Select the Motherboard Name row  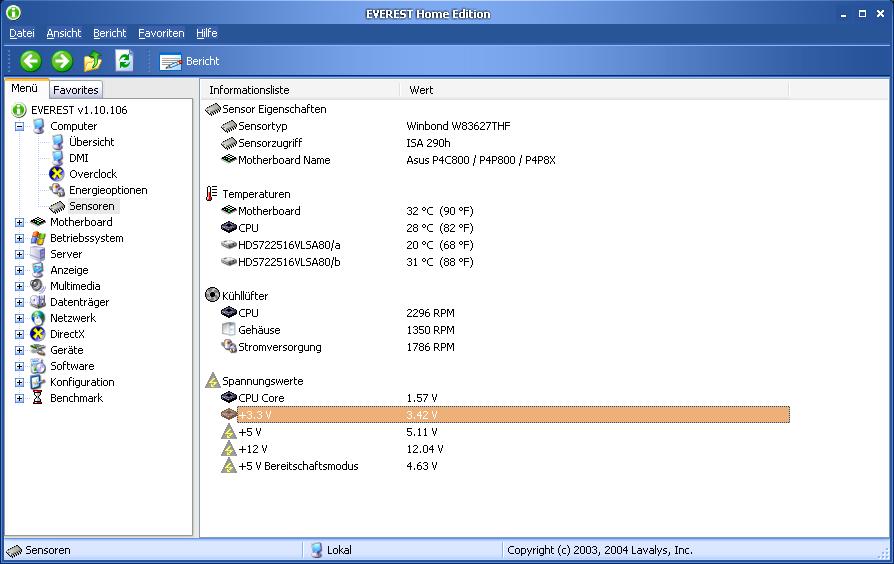[x=505, y=160]
